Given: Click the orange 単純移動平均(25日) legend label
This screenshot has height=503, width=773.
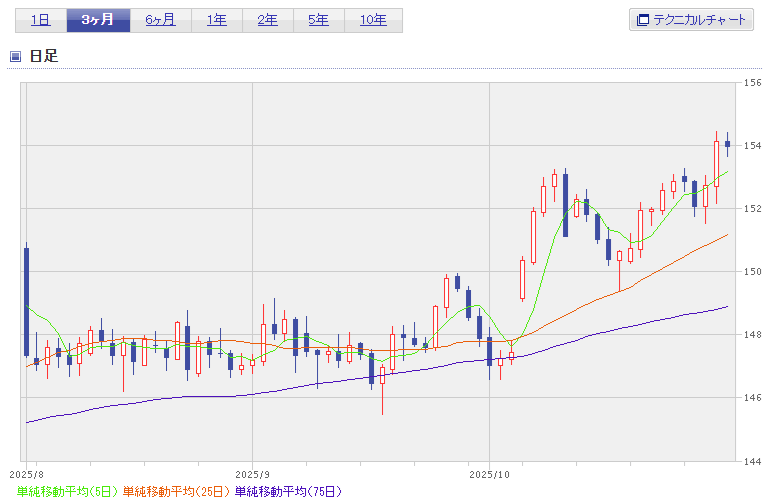Looking at the screenshot, I should click(x=177, y=491).
